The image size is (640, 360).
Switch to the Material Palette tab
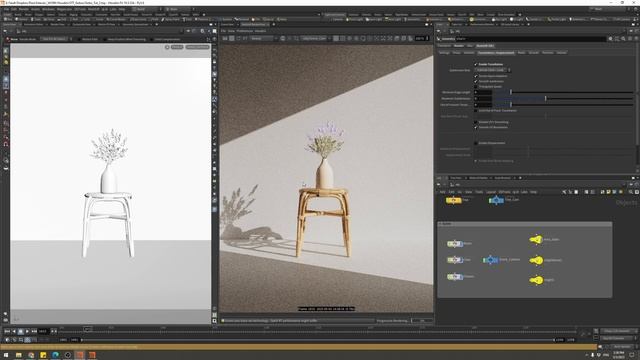pyautogui.click(x=478, y=178)
